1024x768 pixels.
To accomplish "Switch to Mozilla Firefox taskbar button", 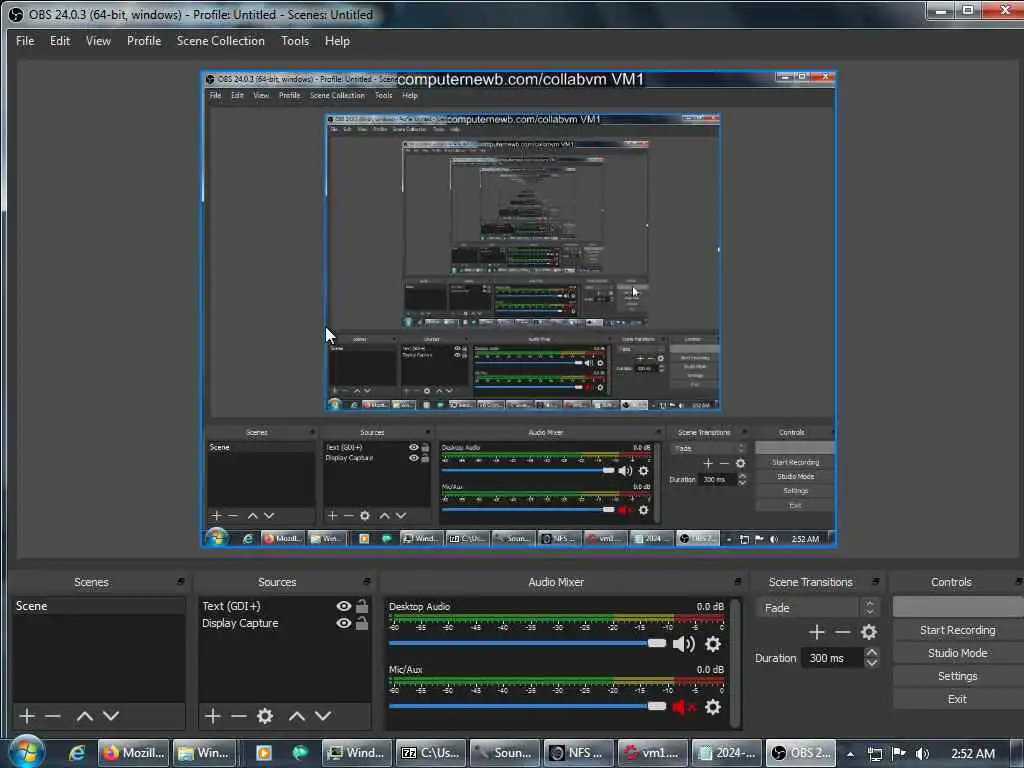I will coord(133,753).
